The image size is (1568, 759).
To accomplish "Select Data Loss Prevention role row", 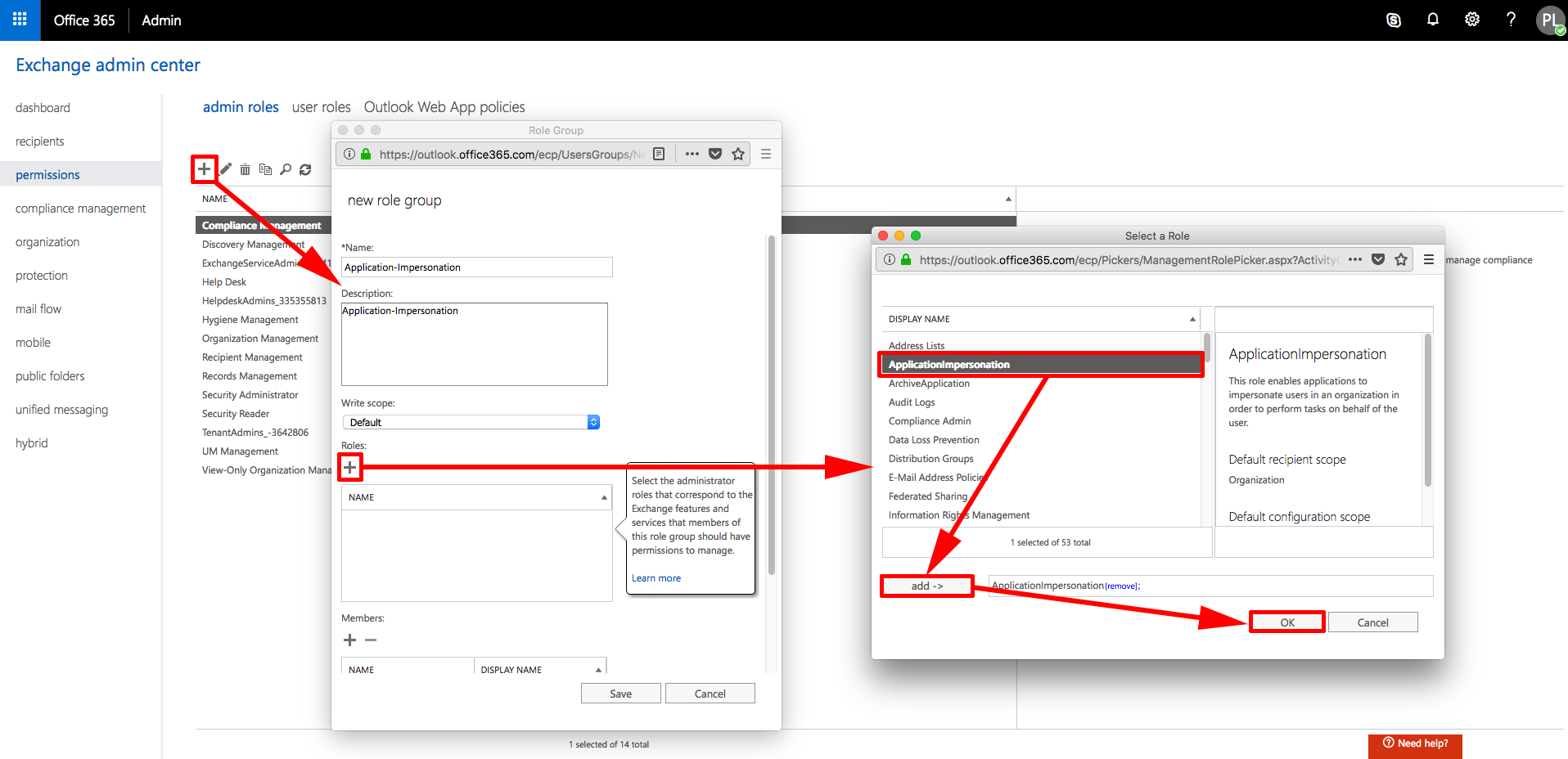I will pos(1042,440).
